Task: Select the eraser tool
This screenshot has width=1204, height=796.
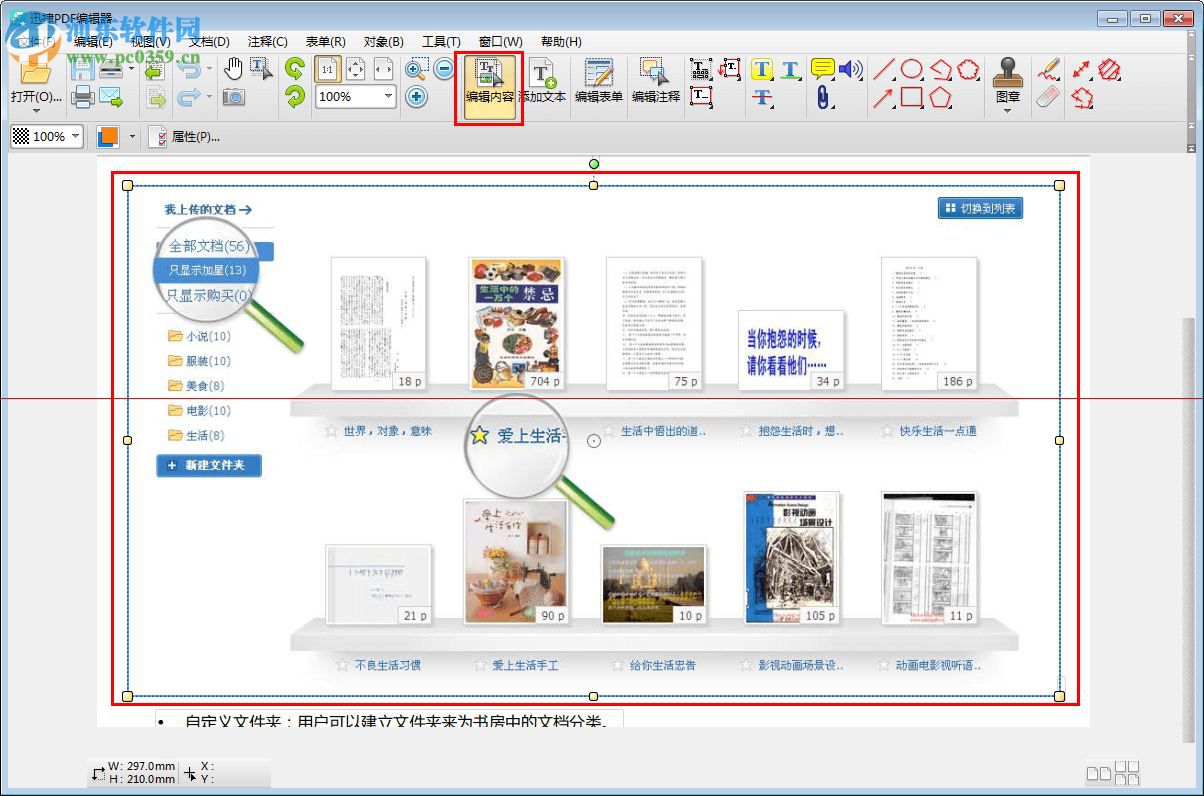Action: [1048, 97]
